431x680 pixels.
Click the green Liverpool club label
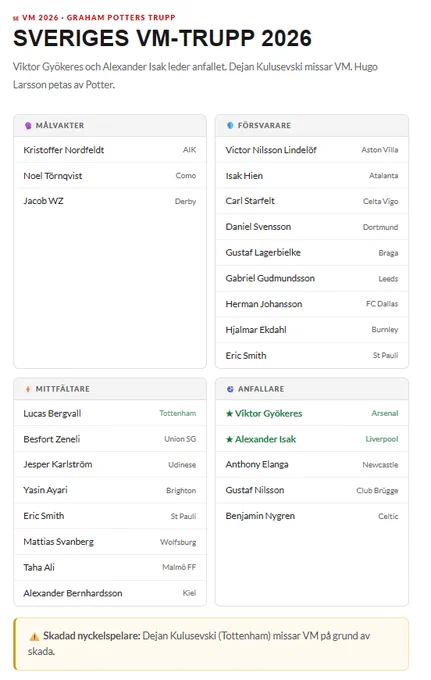tap(382, 439)
